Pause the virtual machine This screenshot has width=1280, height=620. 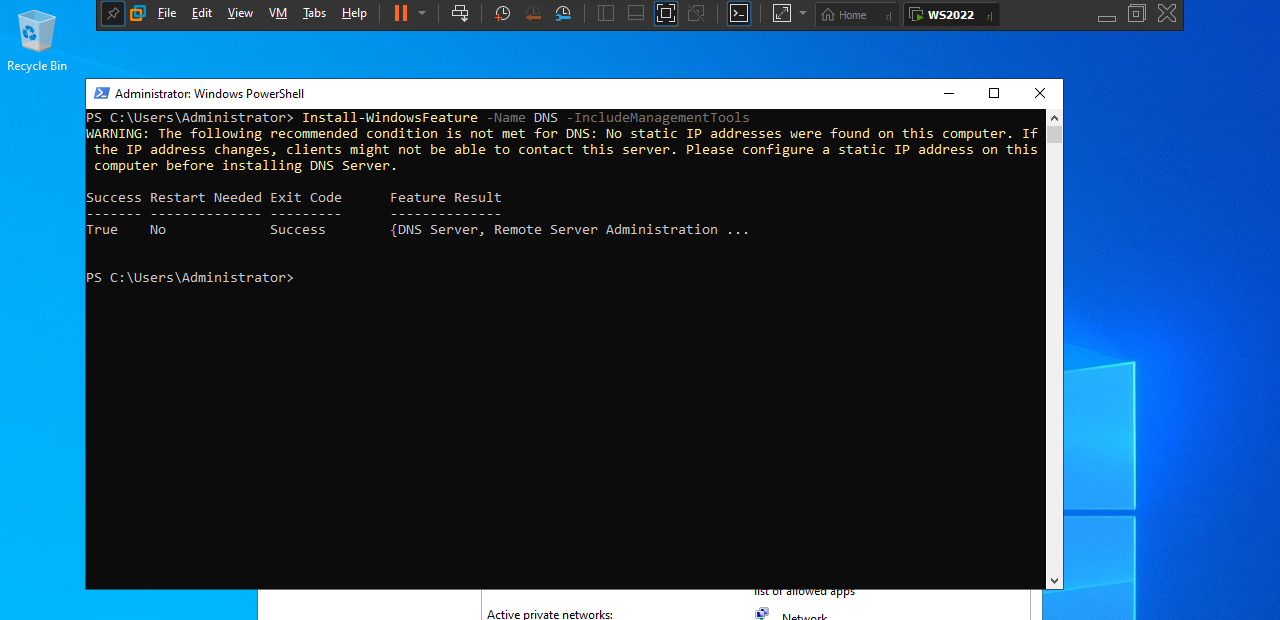[401, 14]
